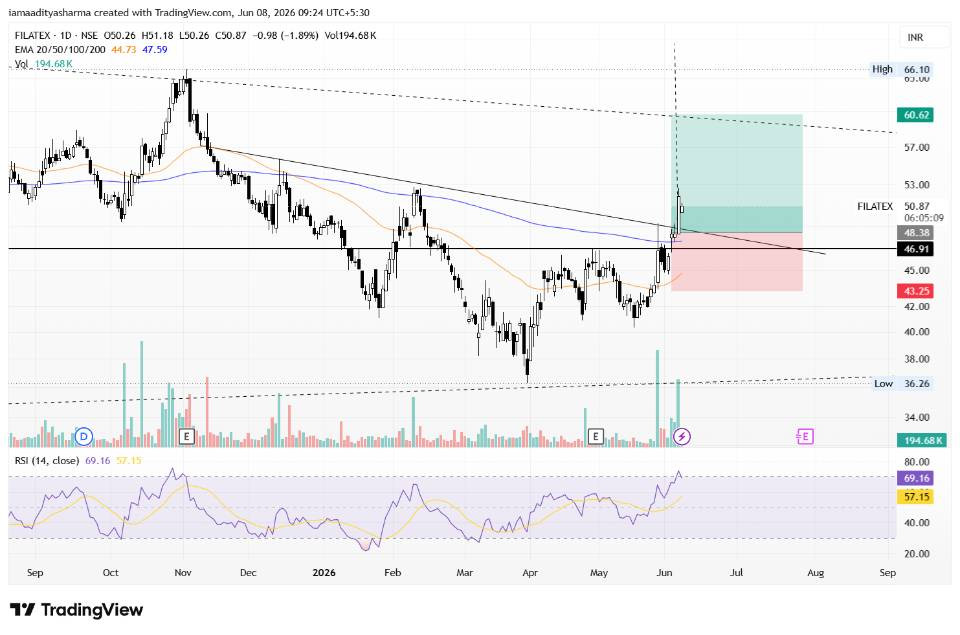This screenshot has height=635, width=960.
Task: Click the 42.00 price scale label
Action: pos(917,306)
